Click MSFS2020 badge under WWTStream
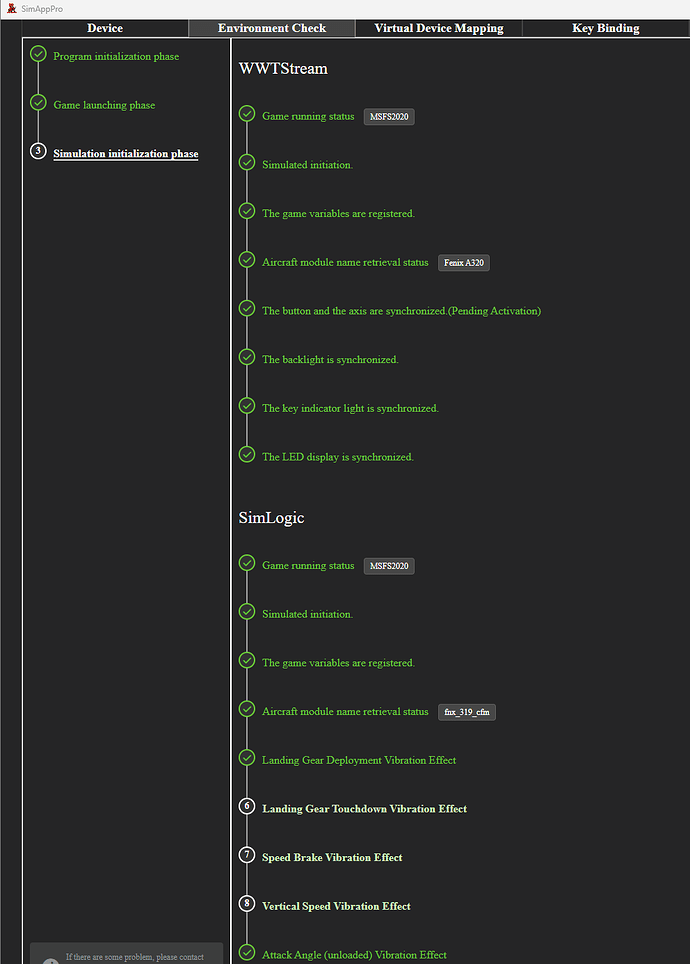The height and width of the screenshot is (964, 690). click(389, 117)
